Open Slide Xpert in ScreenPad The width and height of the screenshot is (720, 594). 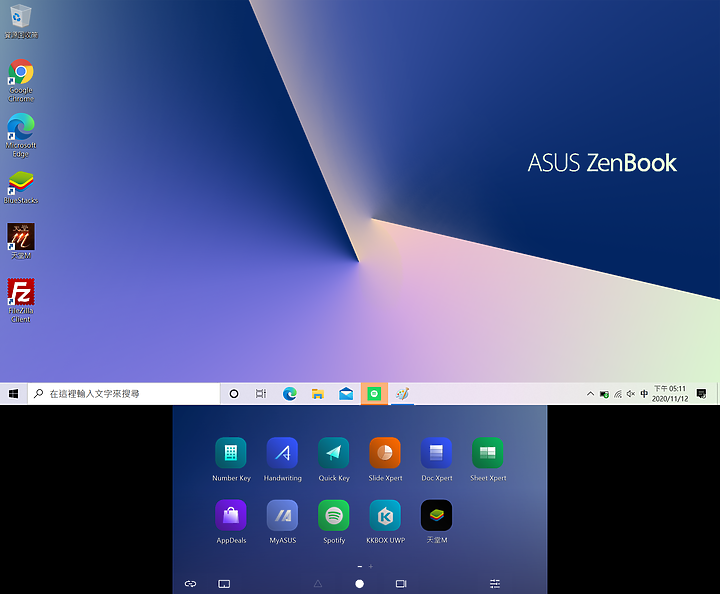[x=385, y=459]
